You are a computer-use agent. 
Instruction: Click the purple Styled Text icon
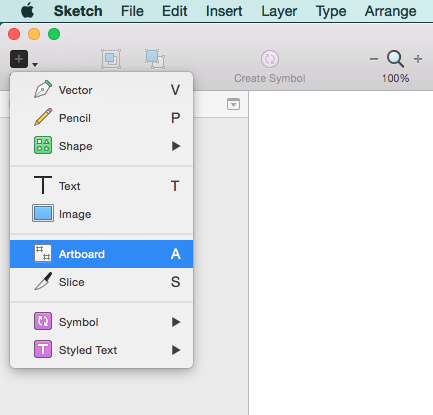[x=43, y=349]
